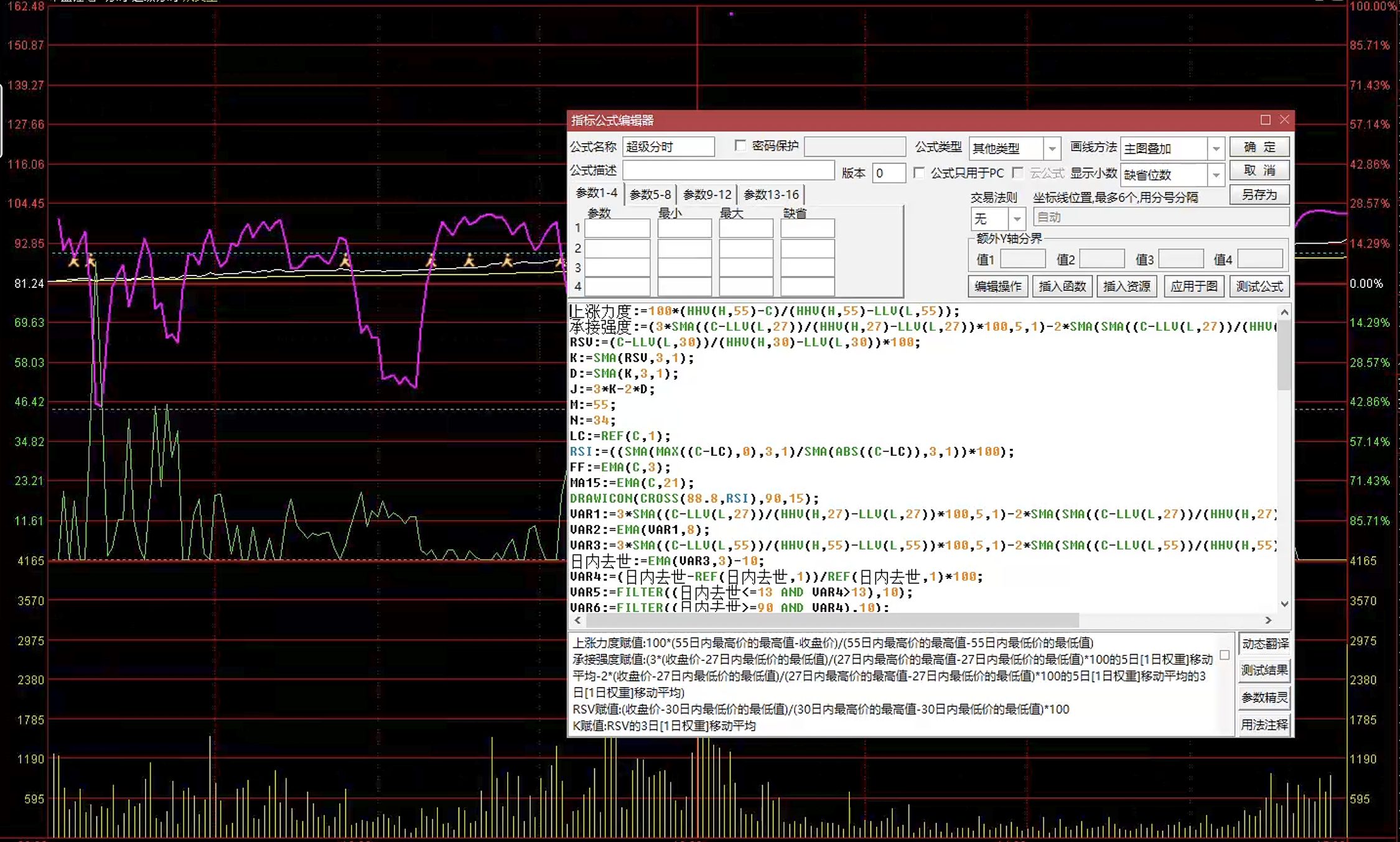This screenshot has width=1400, height=842.
Task: Click the 参数精灵 button
Action: [1264, 698]
